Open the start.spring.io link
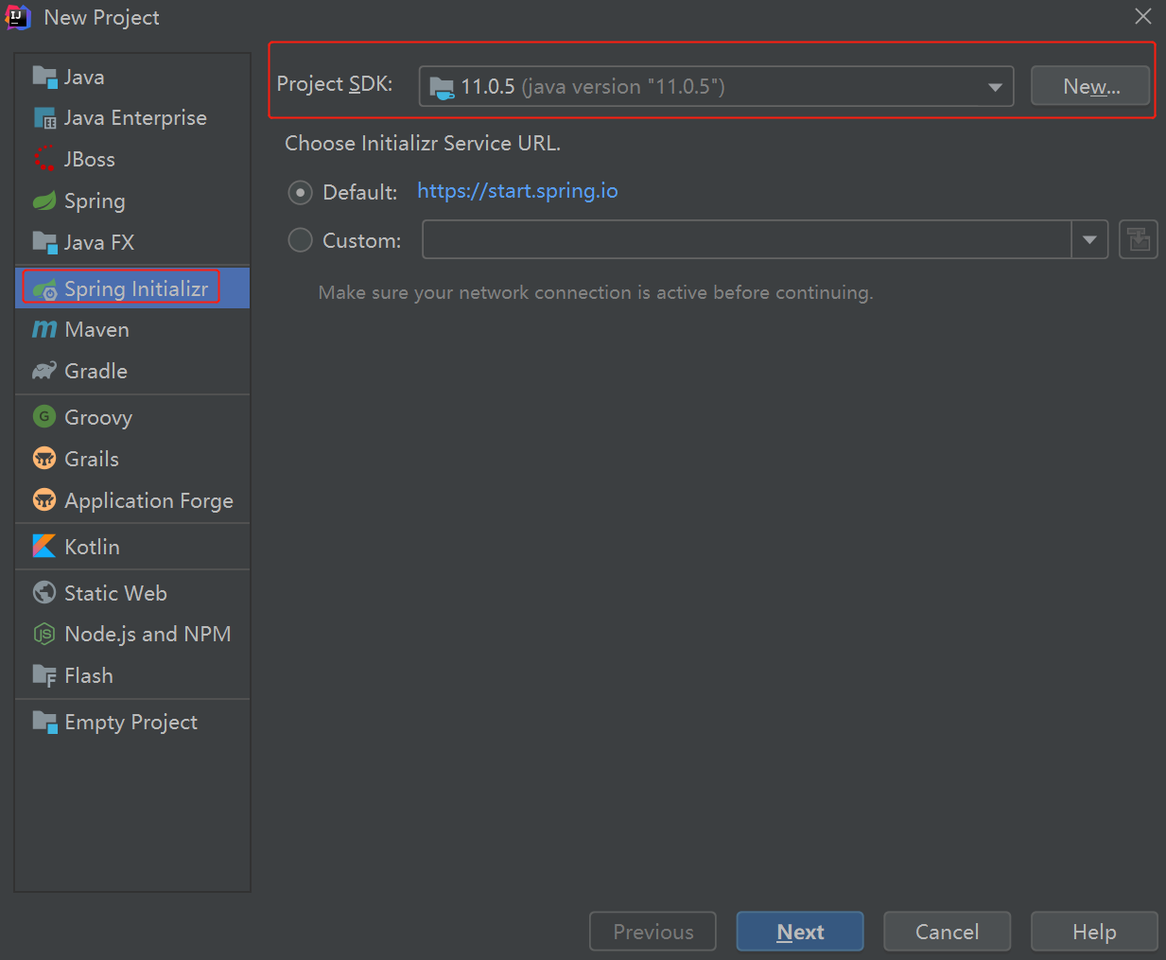This screenshot has height=960, width=1166. click(517, 191)
